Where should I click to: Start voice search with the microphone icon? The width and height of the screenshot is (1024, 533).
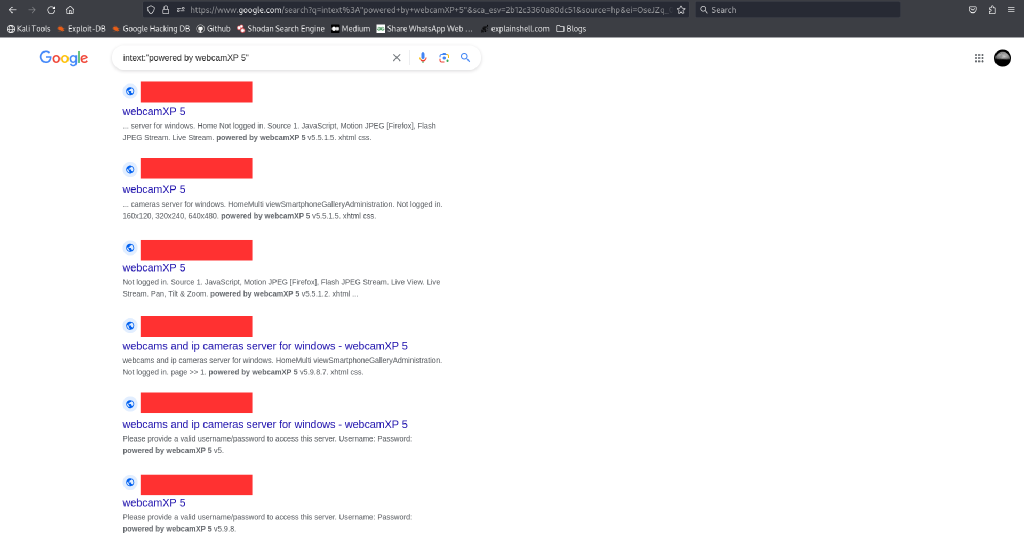click(422, 58)
